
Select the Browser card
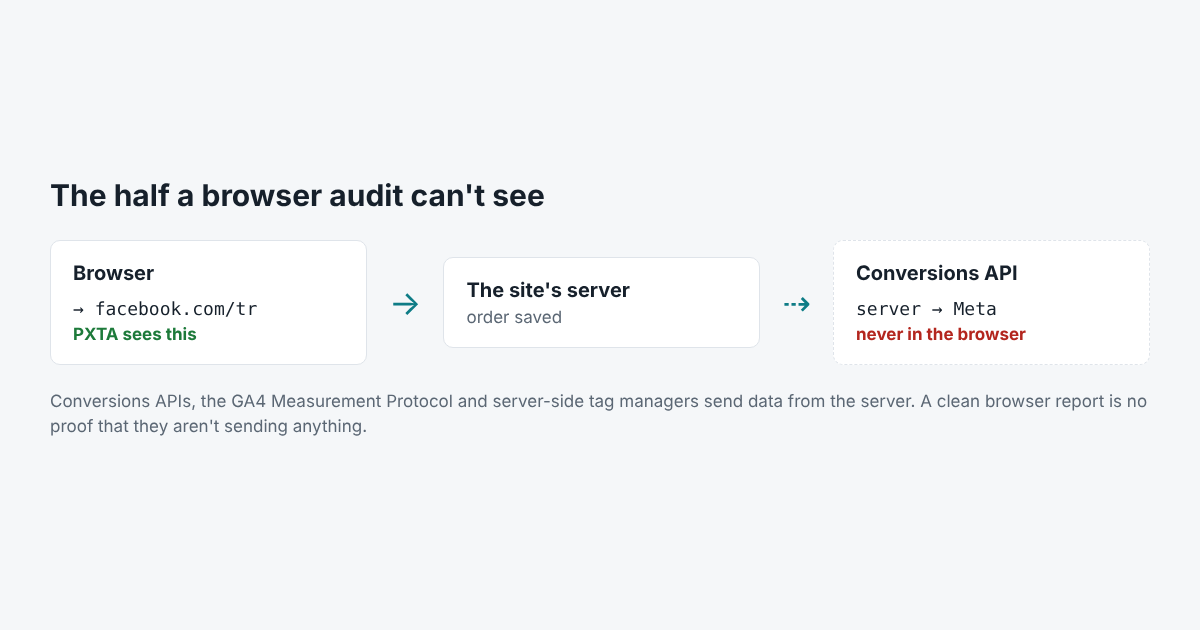coord(208,302)
